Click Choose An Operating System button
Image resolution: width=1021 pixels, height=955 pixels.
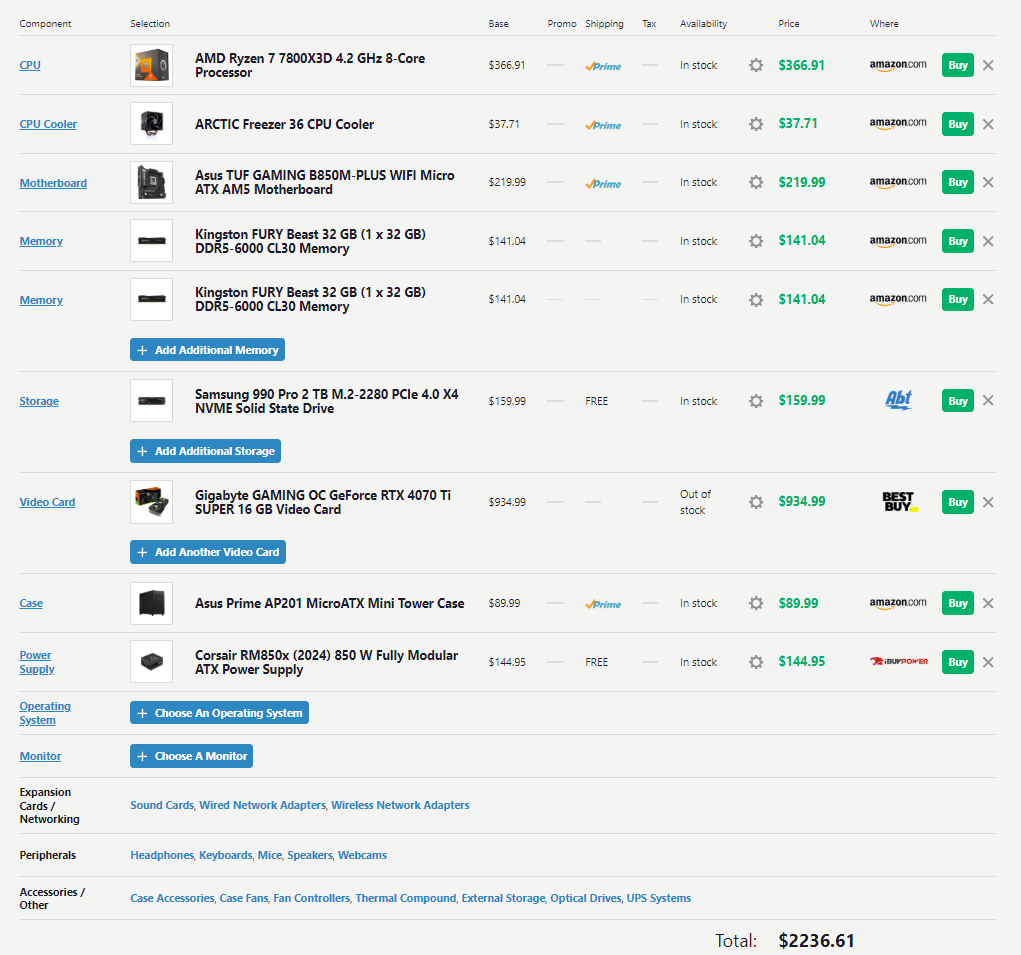click(x=219, y=713)
